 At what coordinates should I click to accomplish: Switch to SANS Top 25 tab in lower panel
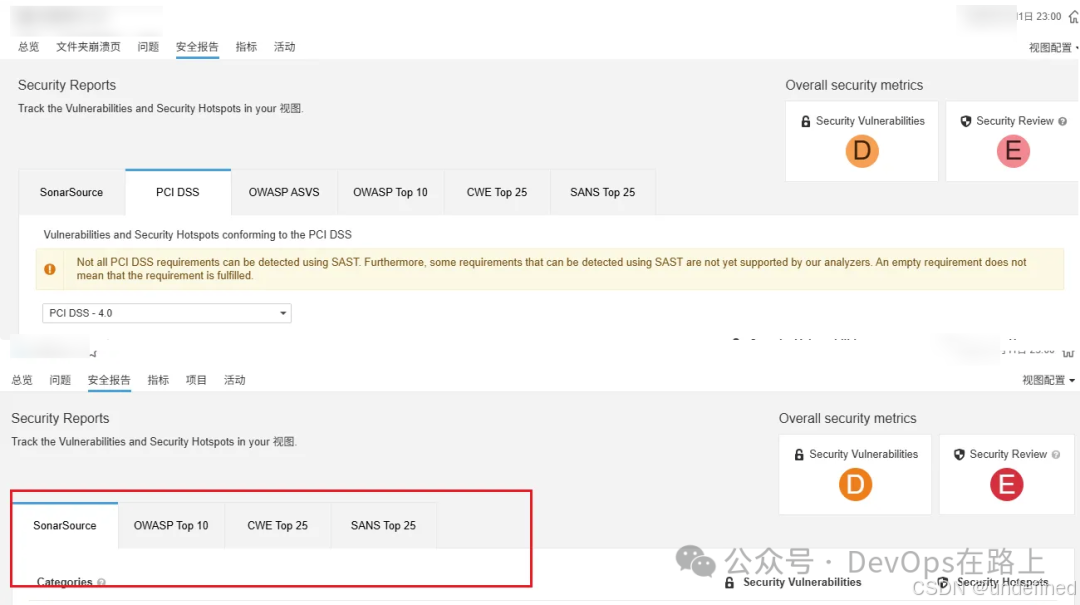pos(384,526)
